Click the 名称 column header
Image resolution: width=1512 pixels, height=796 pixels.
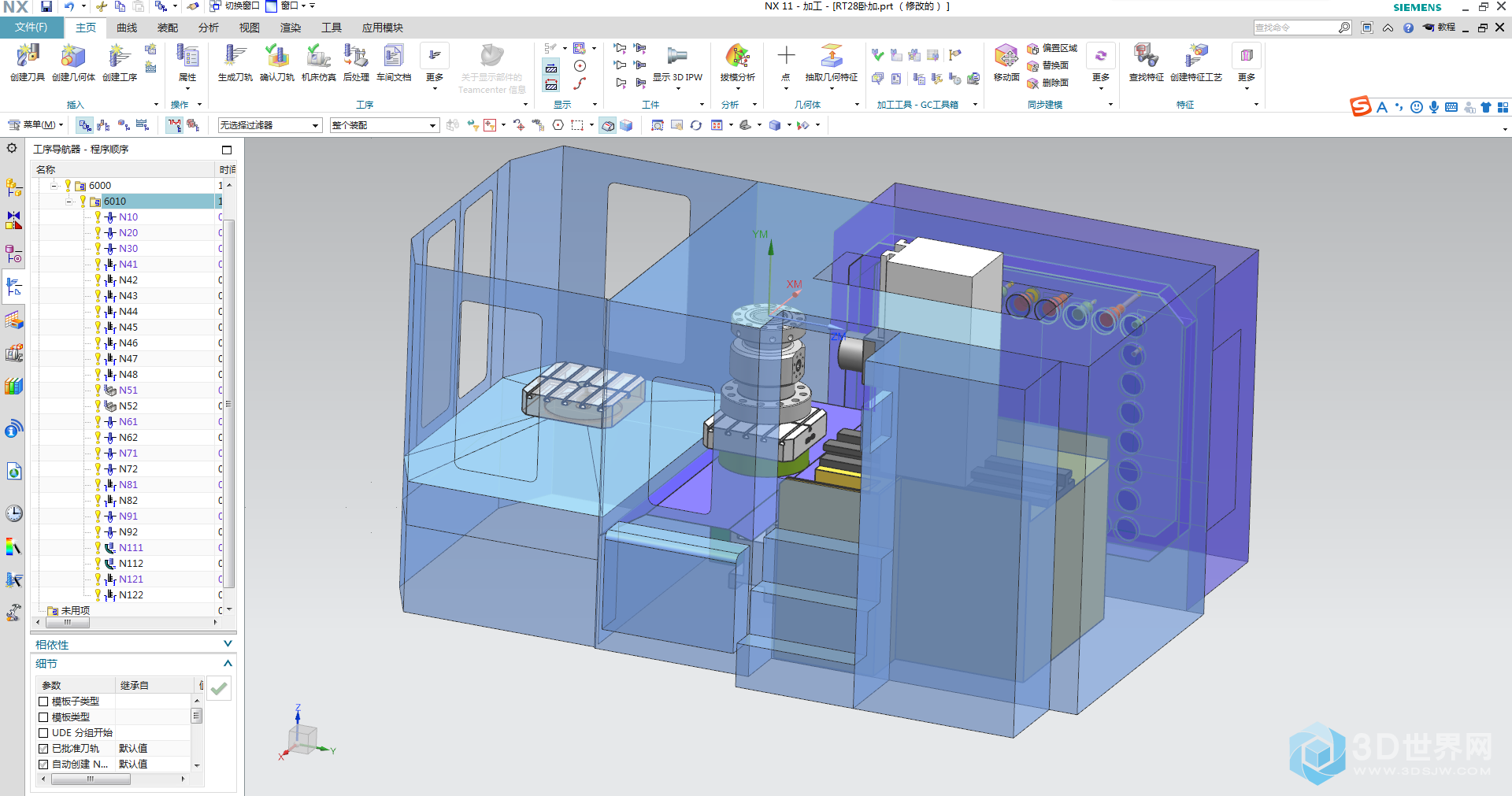(124, 169)
